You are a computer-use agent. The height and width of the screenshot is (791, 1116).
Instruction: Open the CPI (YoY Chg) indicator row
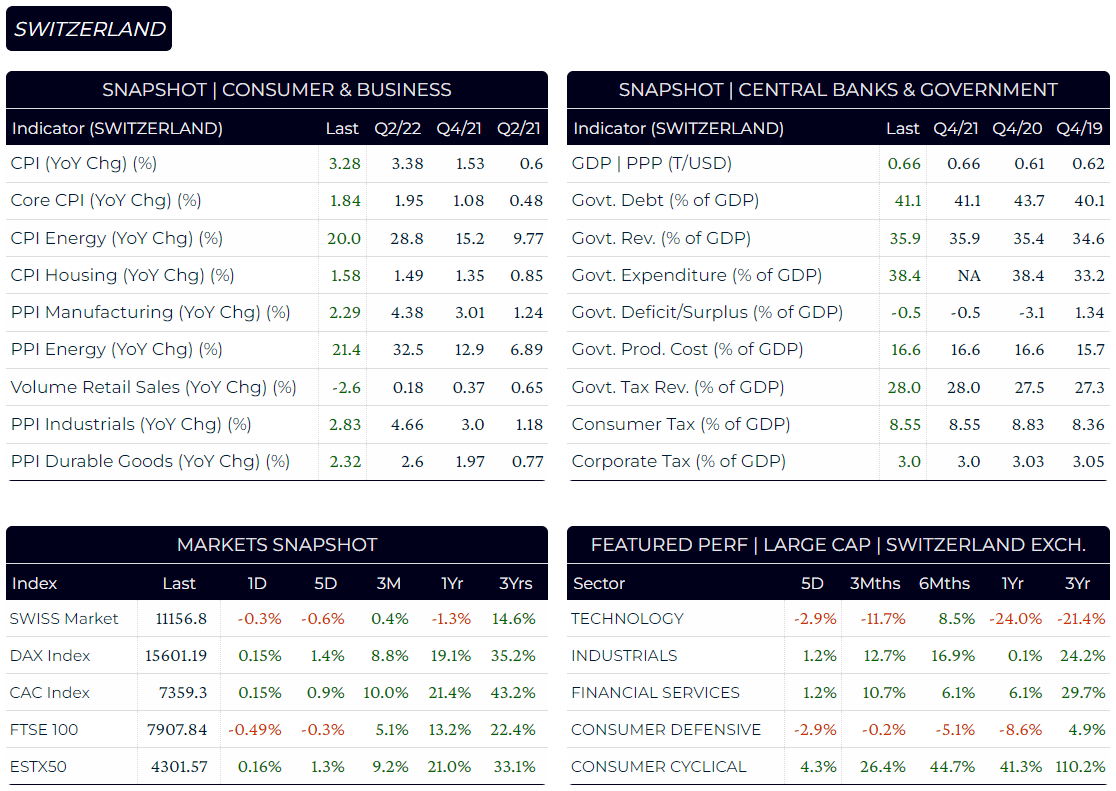(277, 164)
